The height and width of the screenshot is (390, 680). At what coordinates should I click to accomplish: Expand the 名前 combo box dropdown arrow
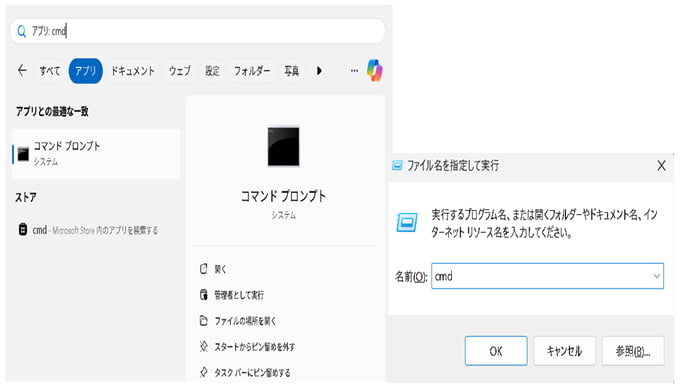pyautogui.click(x=657, y=276)
